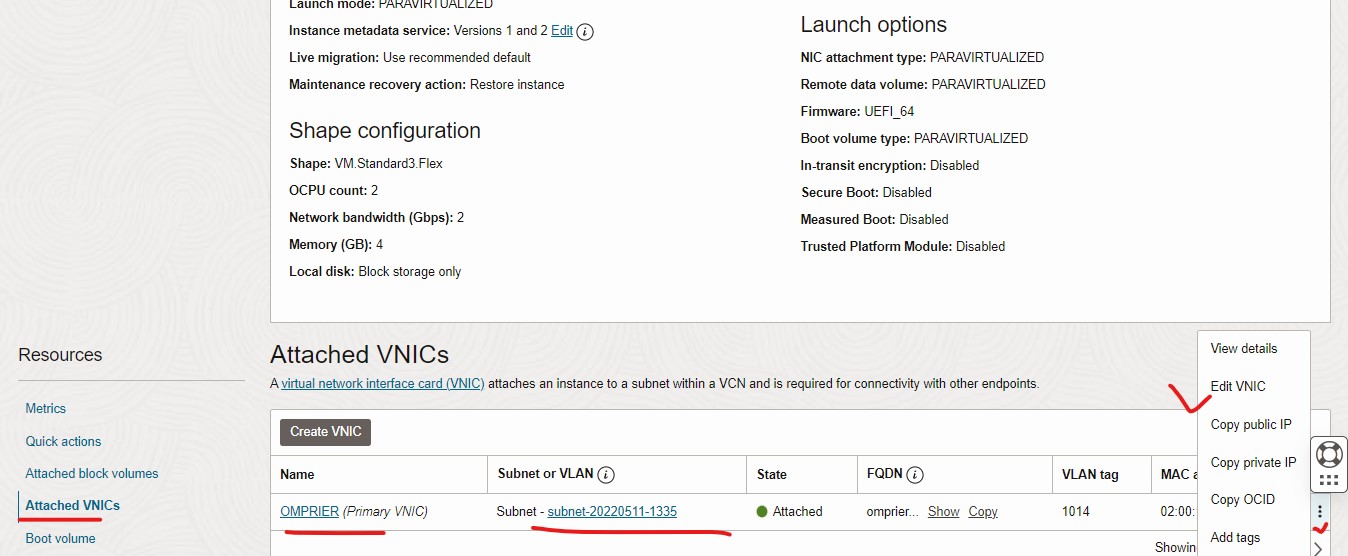Viewport: 1348px width, 556px height.
Task: Choose Copy private IP from the menu
Action: coord(1252,463)
